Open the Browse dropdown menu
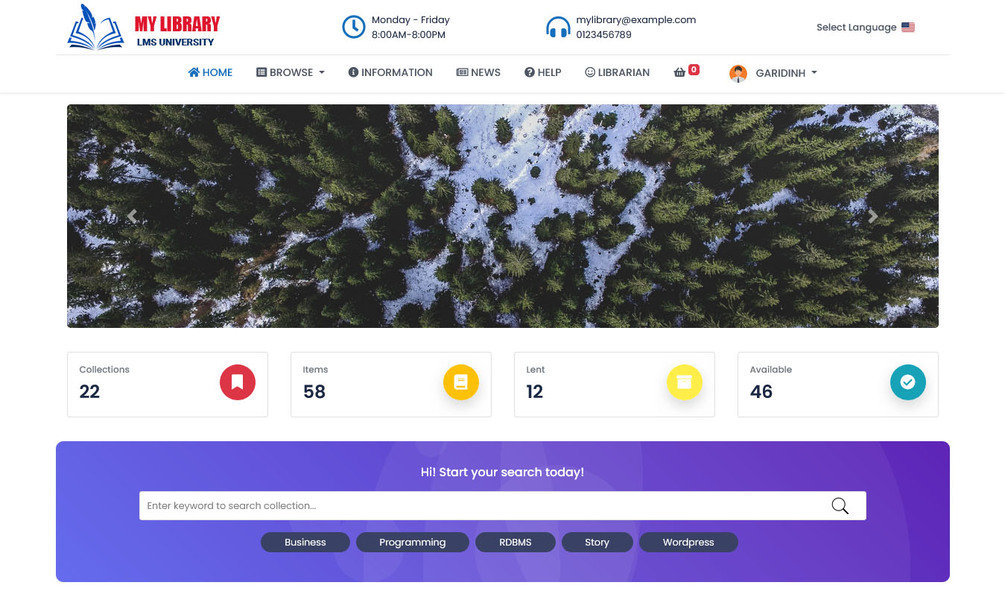Screen dimensions: 1005x594 click(290, 72)
